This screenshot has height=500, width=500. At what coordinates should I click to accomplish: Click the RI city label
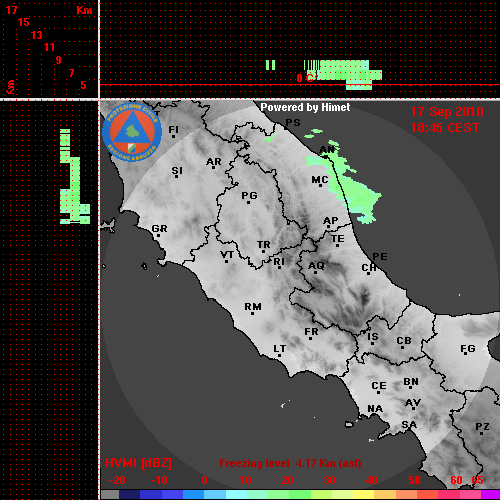tap(279, 262)
